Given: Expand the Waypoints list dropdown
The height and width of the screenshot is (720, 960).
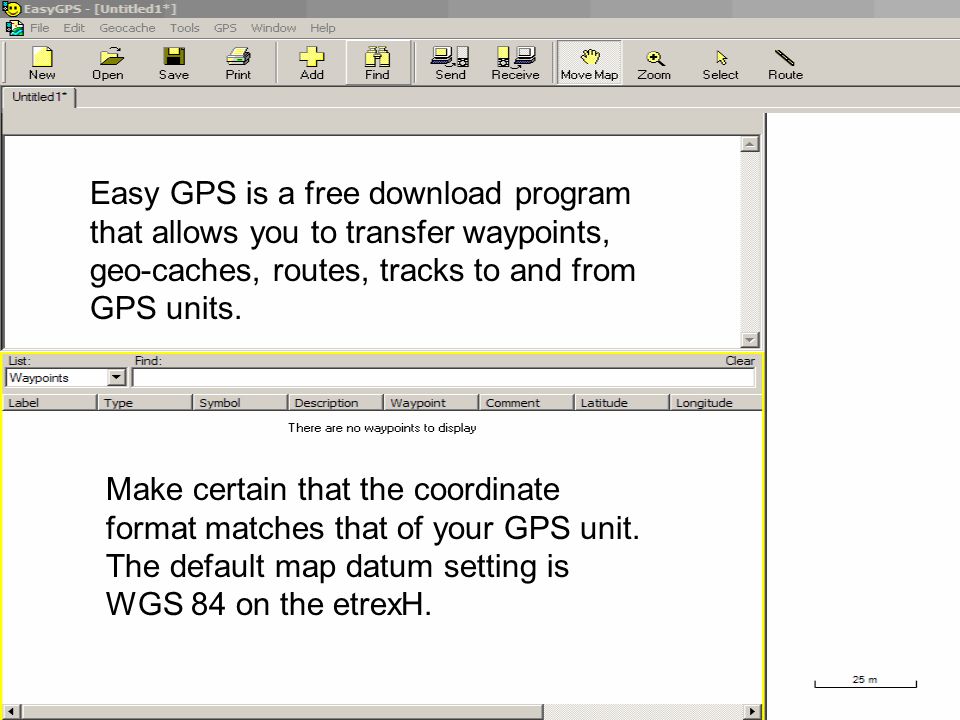Looking at the screenshot, I should pos(116,378).
